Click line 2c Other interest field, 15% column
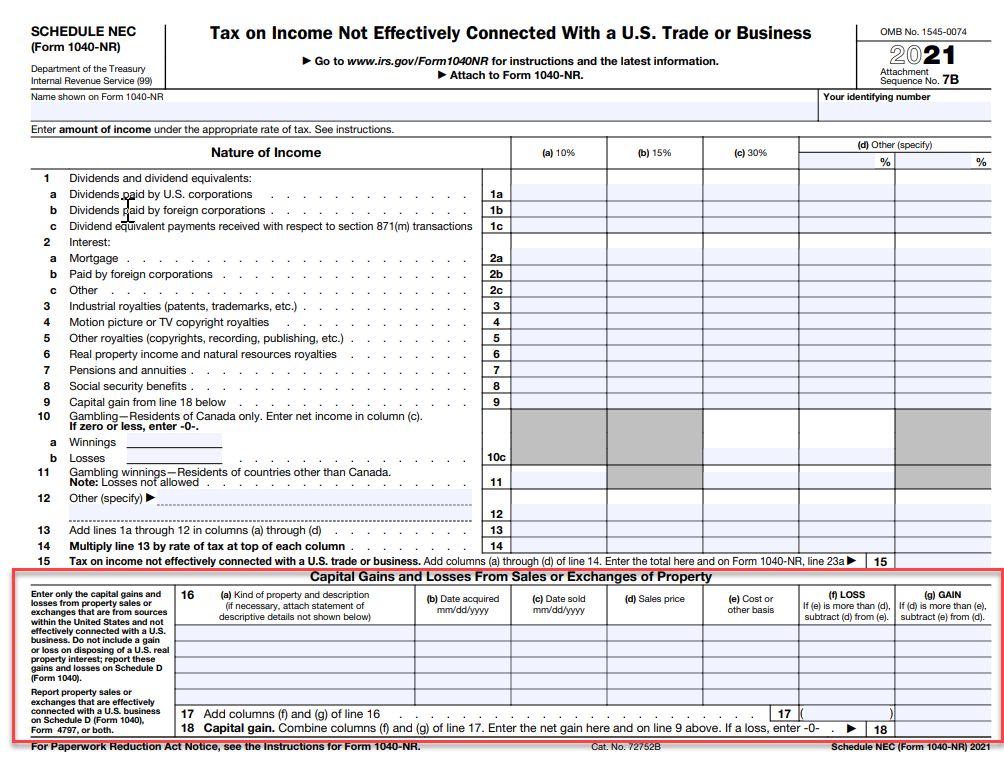 [654, 289]
